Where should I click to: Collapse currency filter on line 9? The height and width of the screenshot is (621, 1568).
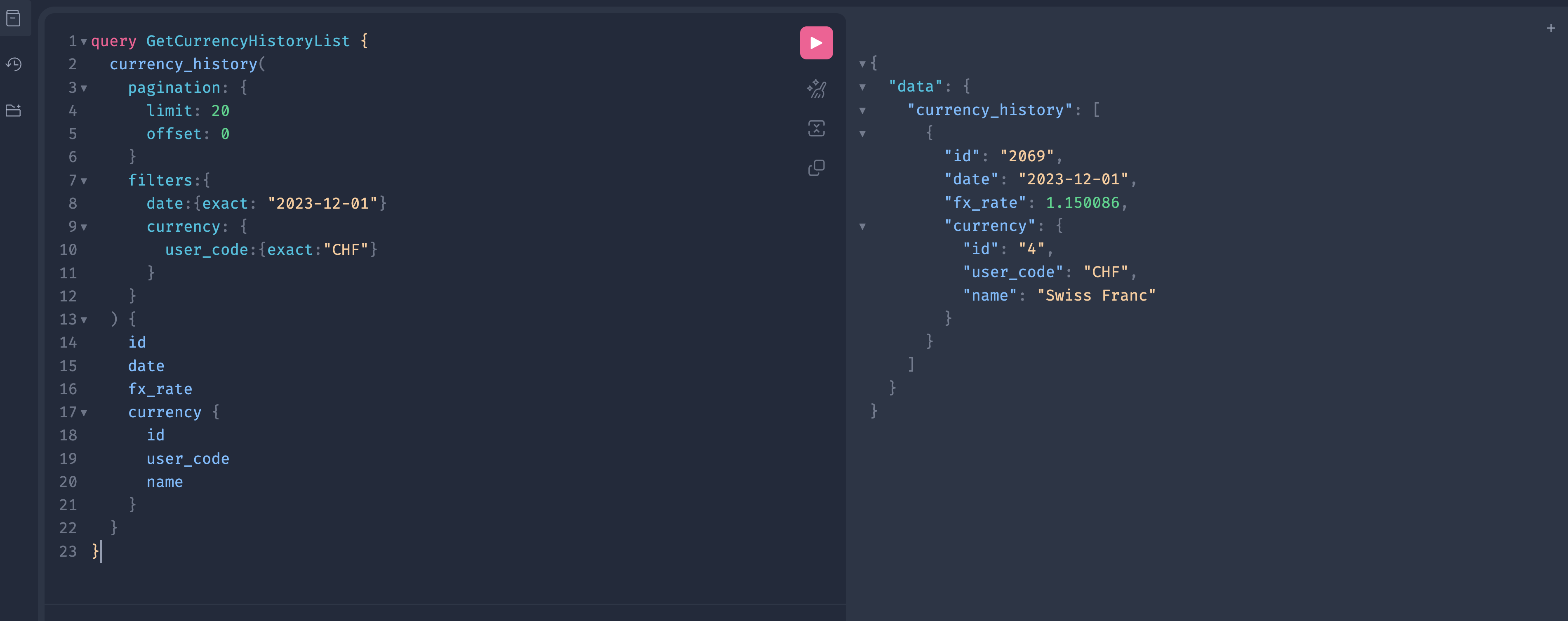tap(84, 227)
